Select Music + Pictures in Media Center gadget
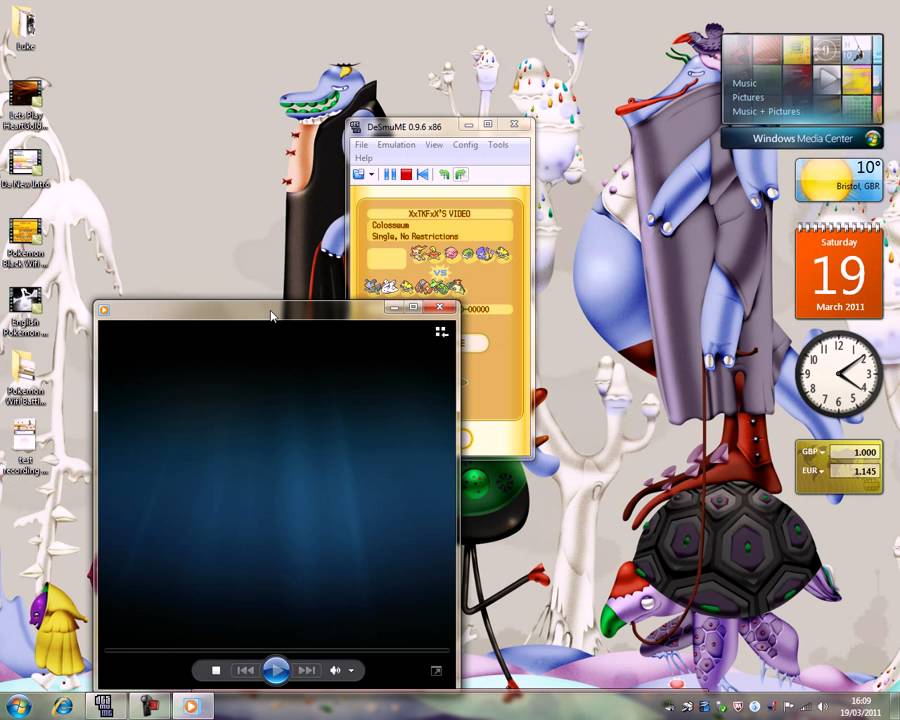900x720 pixels. pyautogui.click(x=766, y=111)
